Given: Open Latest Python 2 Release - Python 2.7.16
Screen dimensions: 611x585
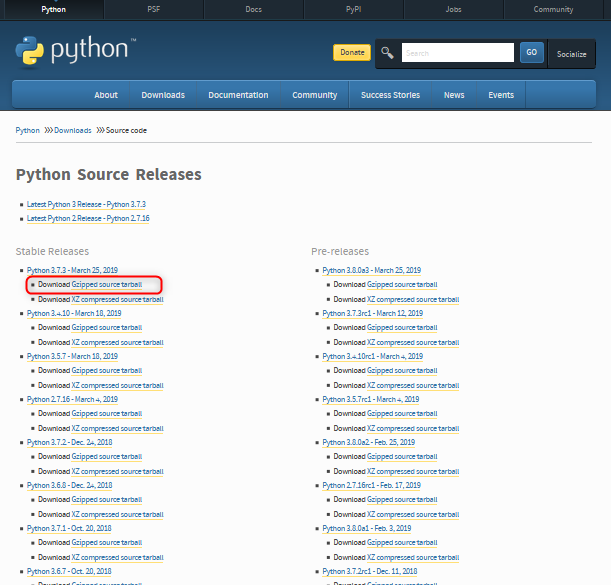Looking at the screenshot, I should click(88, 219).
